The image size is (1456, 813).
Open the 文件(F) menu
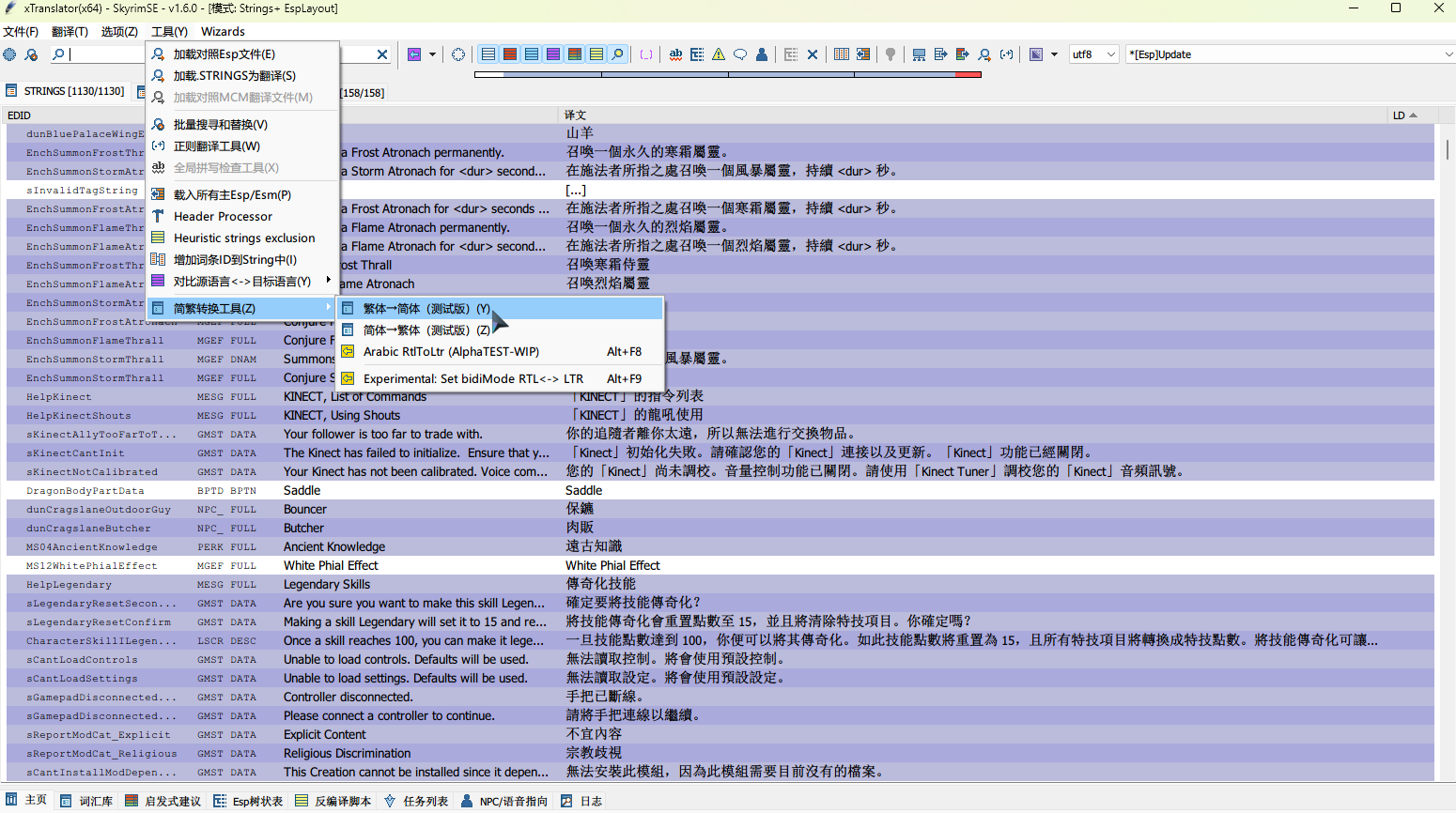[21, 32]
